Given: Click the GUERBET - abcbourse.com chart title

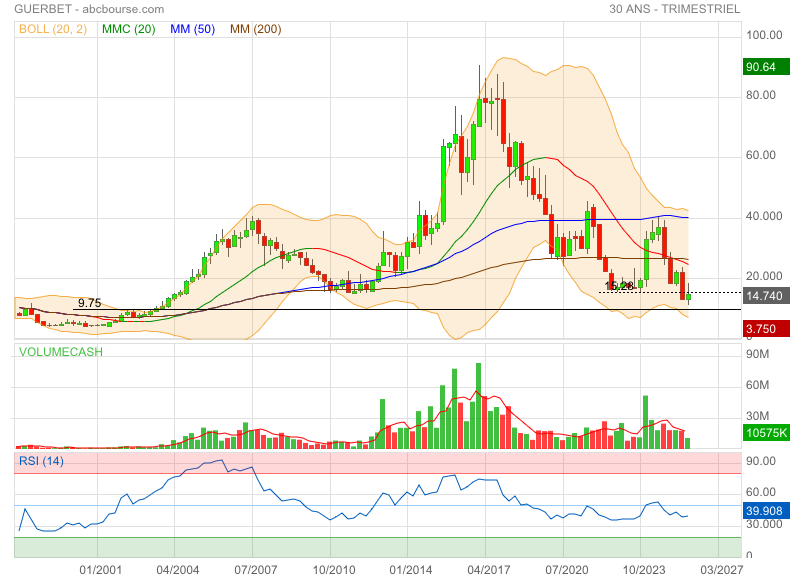Looking at the screenshot, I should (77, 9).
